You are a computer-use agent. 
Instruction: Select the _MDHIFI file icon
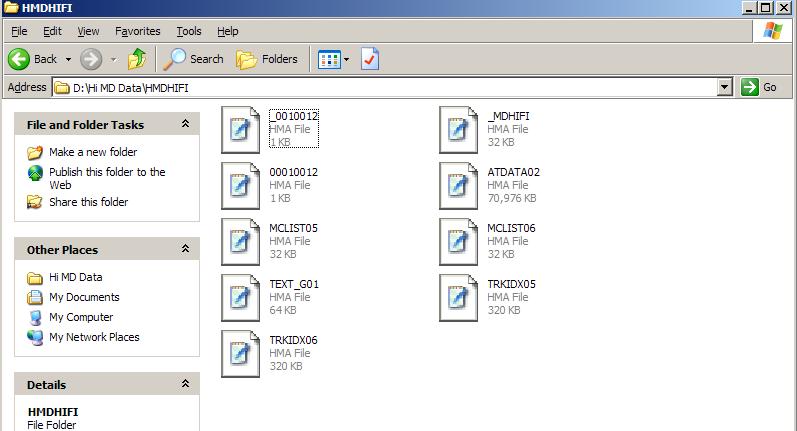[458, 130]
